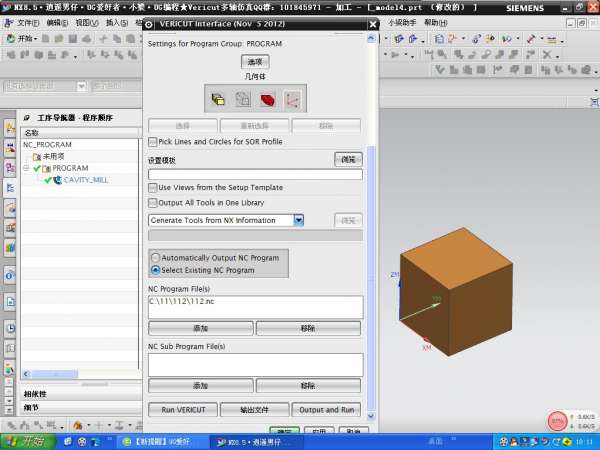Select Automatically Output NC Program radio button
This screenshot has height=450, width=600.
(155, 257)
